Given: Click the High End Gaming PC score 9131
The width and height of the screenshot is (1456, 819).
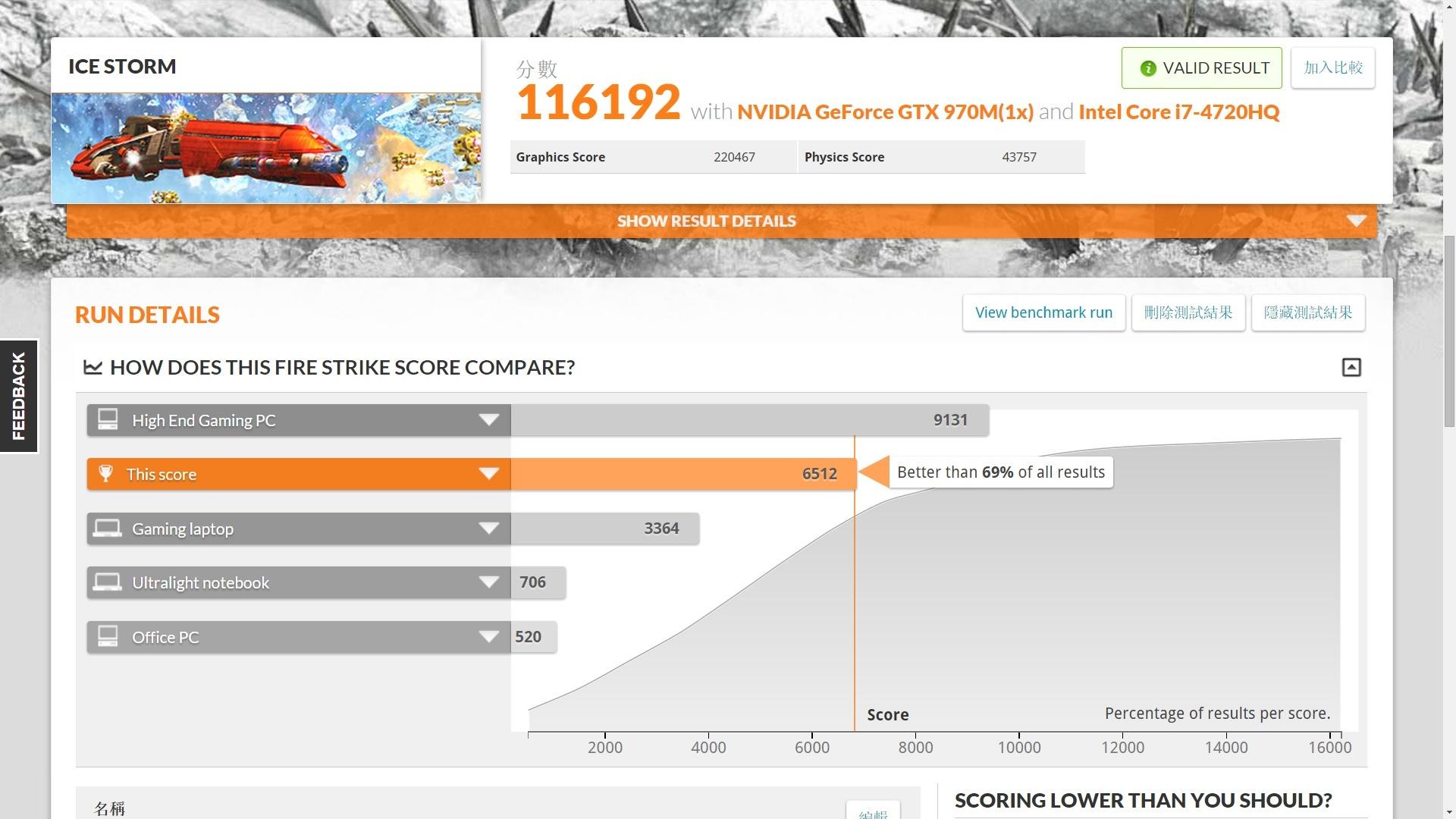Looking at the screenshot, I should click(950, 420).
